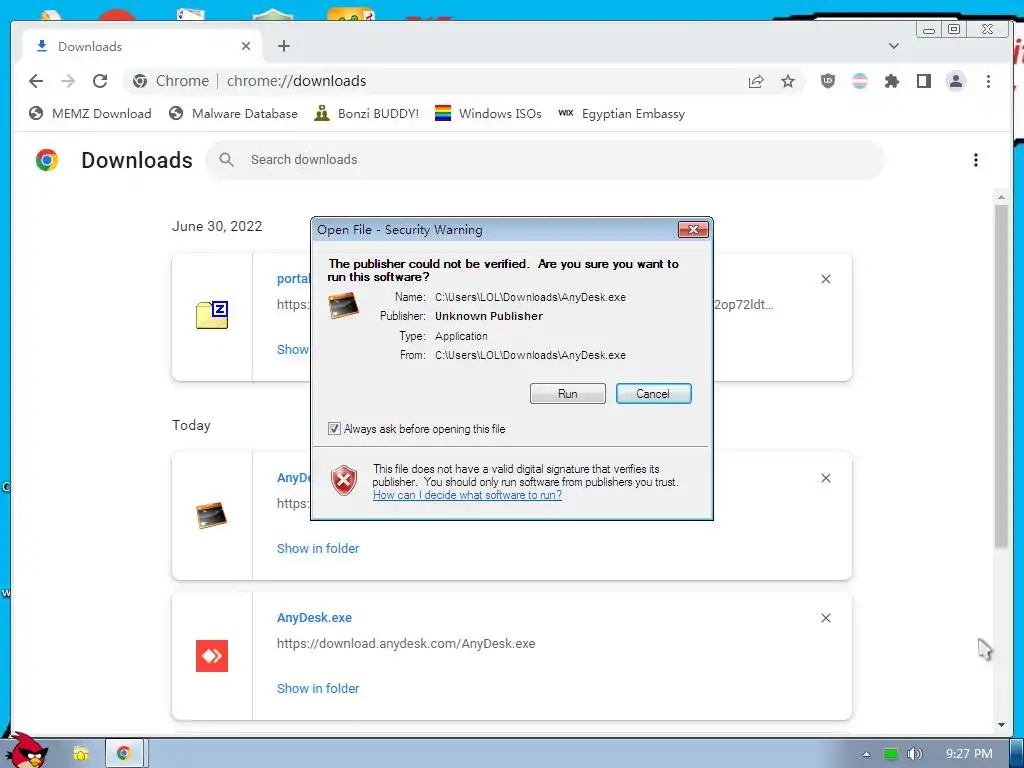The width and height of the screenshot is (1024, 768).
Task: Open the Chrome profile avatar
Action: [x=955, y=81]
